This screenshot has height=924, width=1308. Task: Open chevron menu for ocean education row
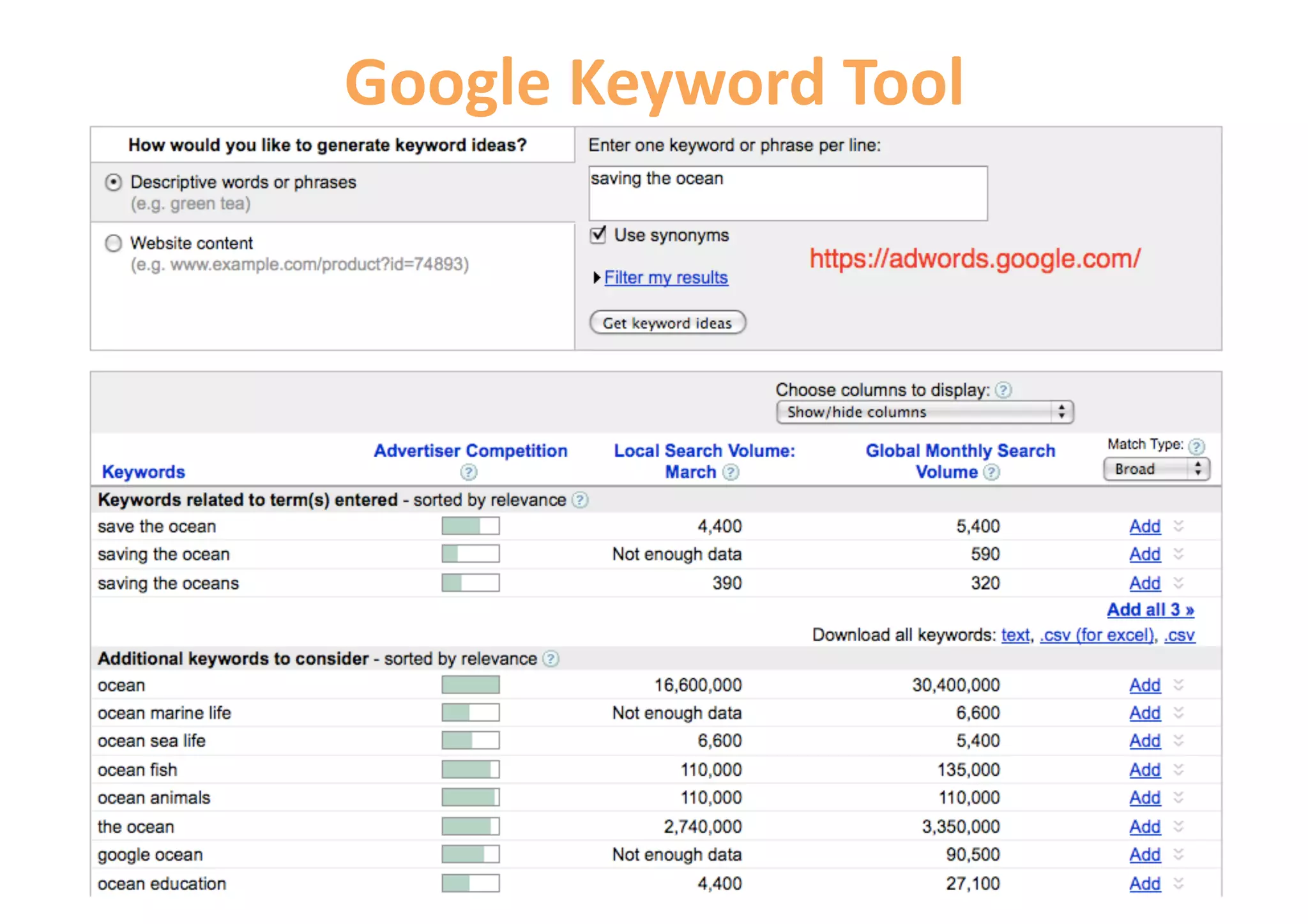point(1178,883)
